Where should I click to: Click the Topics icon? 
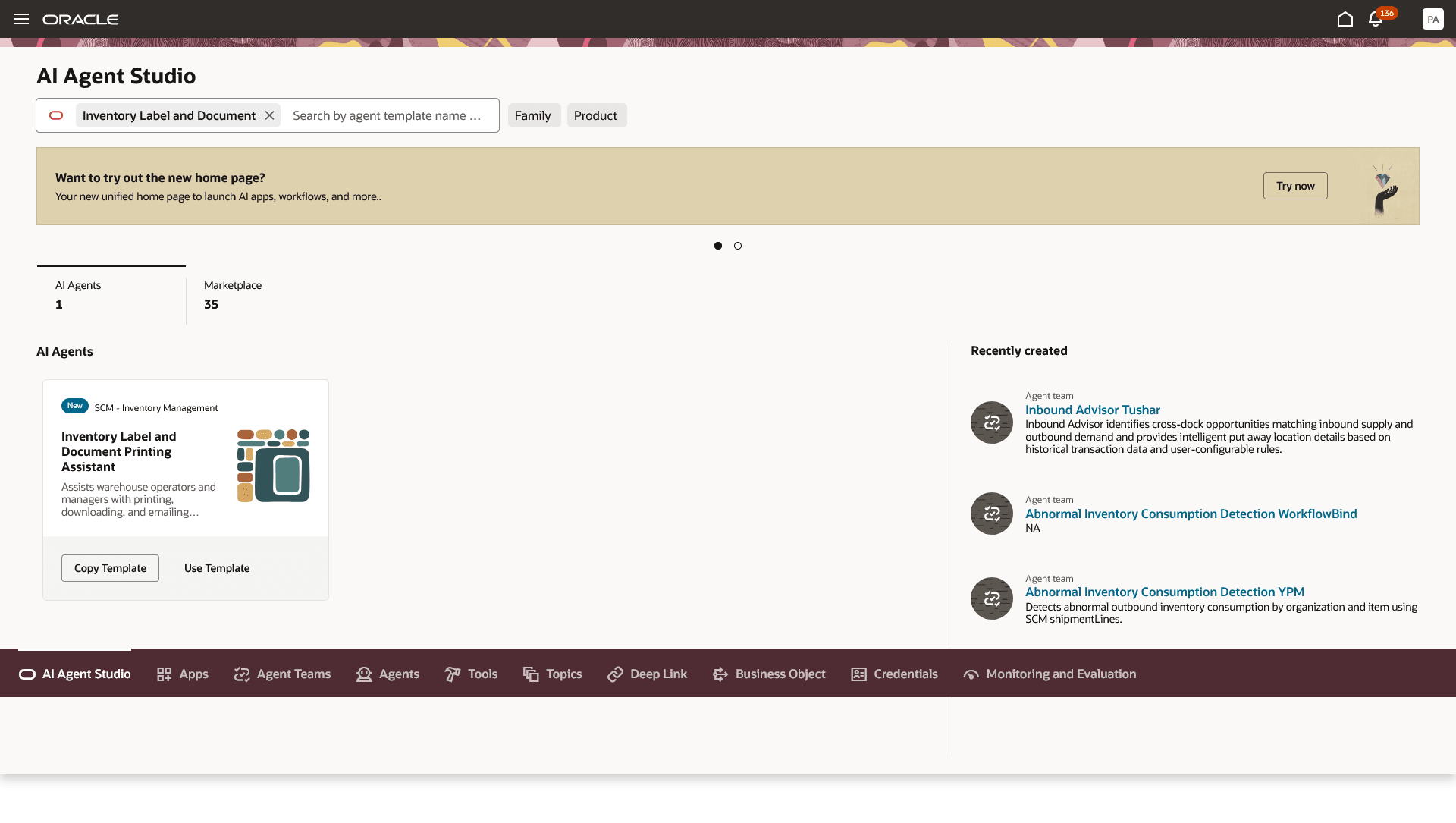point(531,674)
